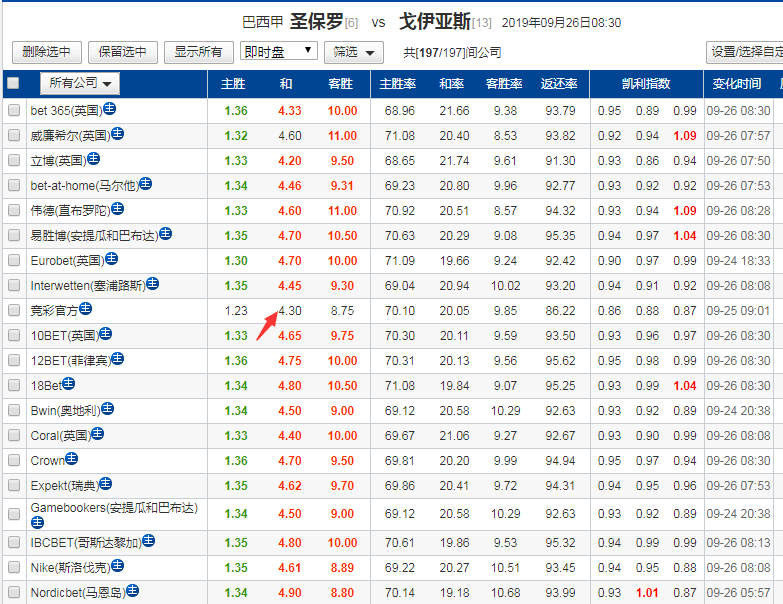Screen dimensions: 783x604
Task: Expand the 所有公司 company dropdown
Action: tap(80, 83)
